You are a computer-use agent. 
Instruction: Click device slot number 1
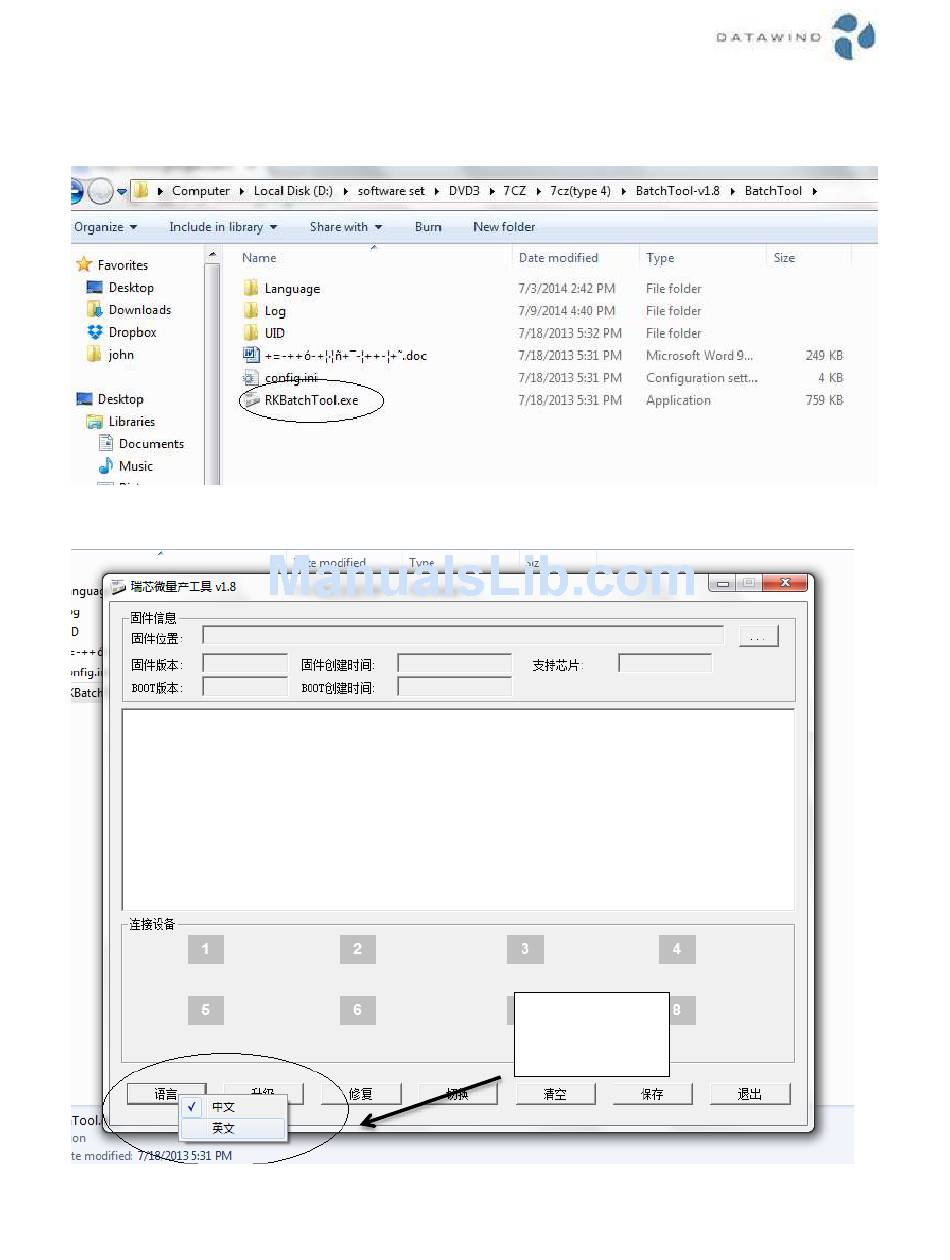coord(205,949)
